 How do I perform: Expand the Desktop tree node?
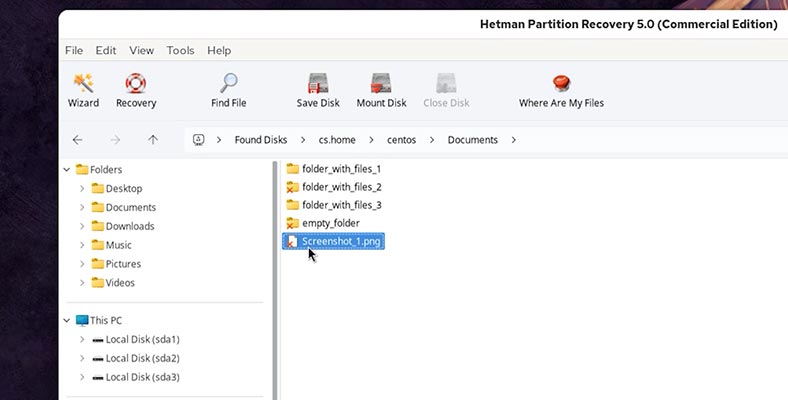tap(82, 188)
